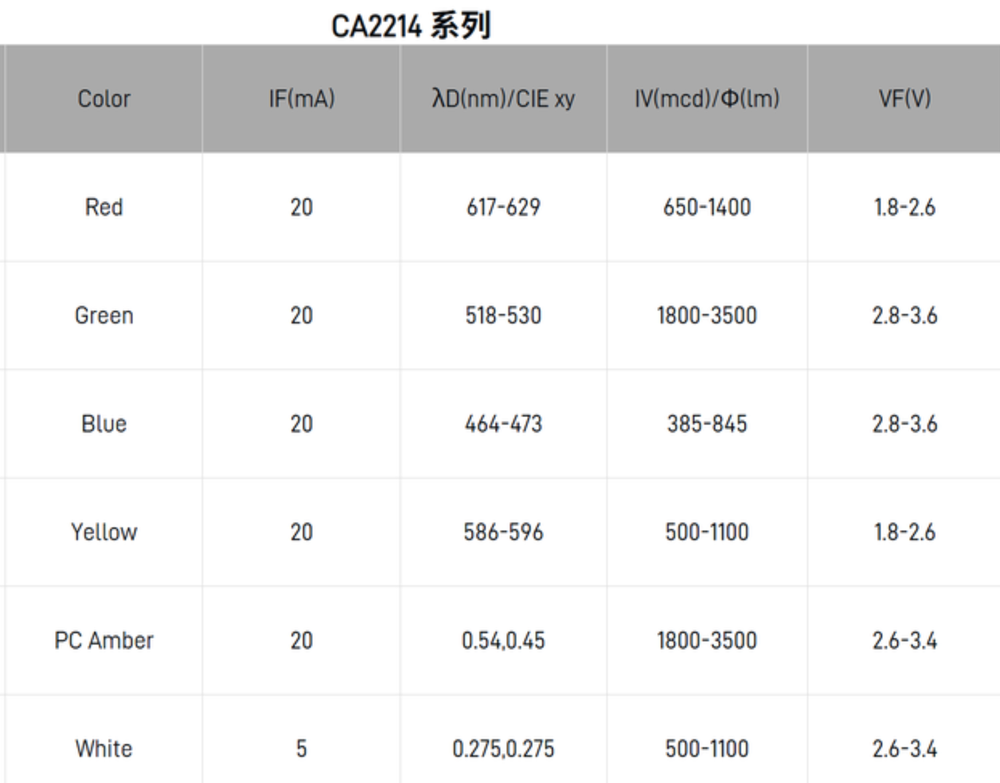Select the 0.275,0.275 CIE coordinate cell
Image resolution: width=1000 pixels, height=783 pixels.
click(503, 748)
